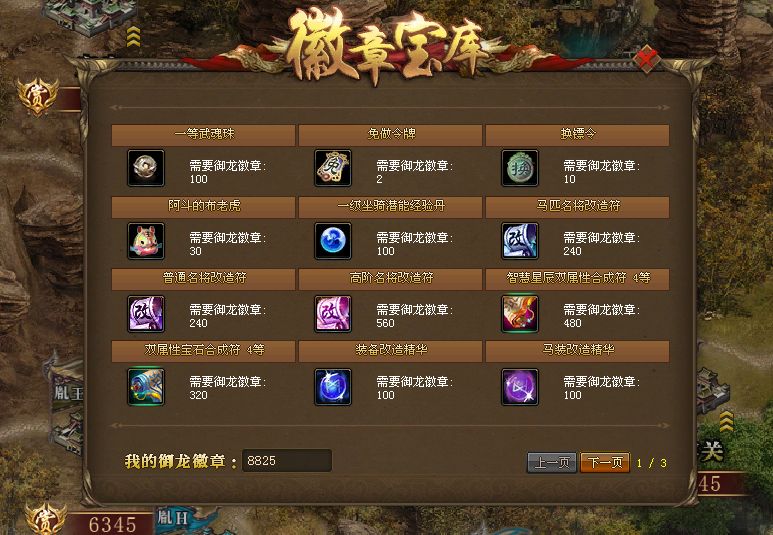Select the pink 高阶名将改造符 icon
Image resolution: width=773 pixels, height=535 pixels.
(333, 313)
